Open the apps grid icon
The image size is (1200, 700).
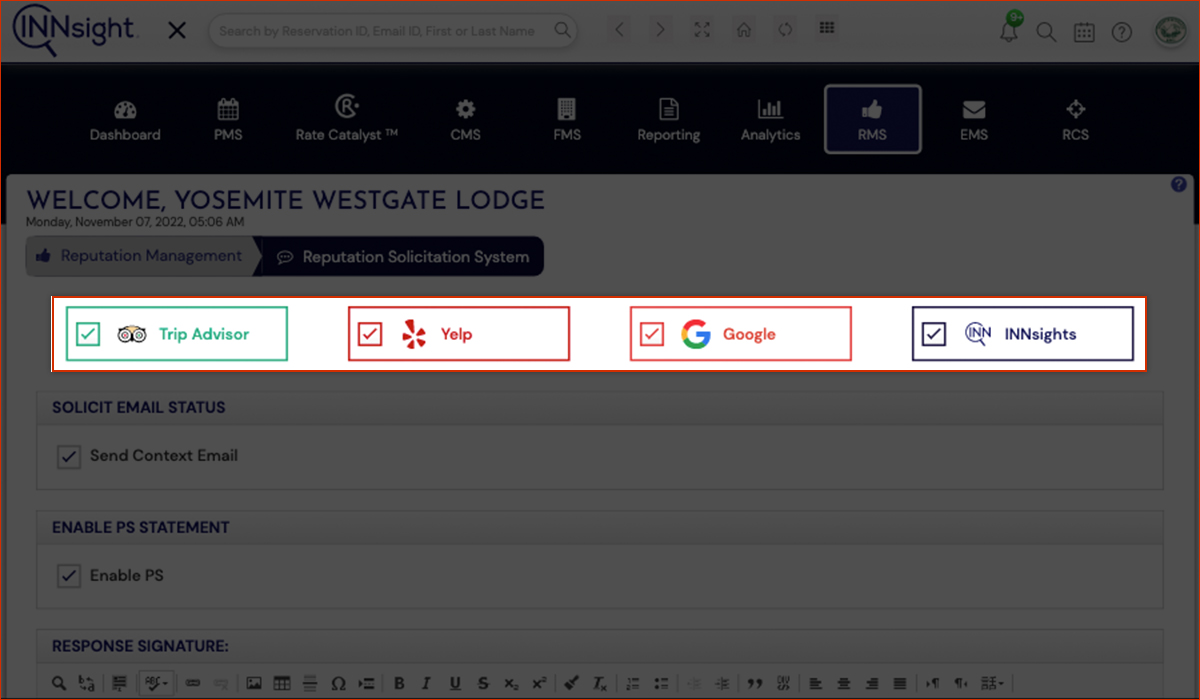click(x=827, y=28)
